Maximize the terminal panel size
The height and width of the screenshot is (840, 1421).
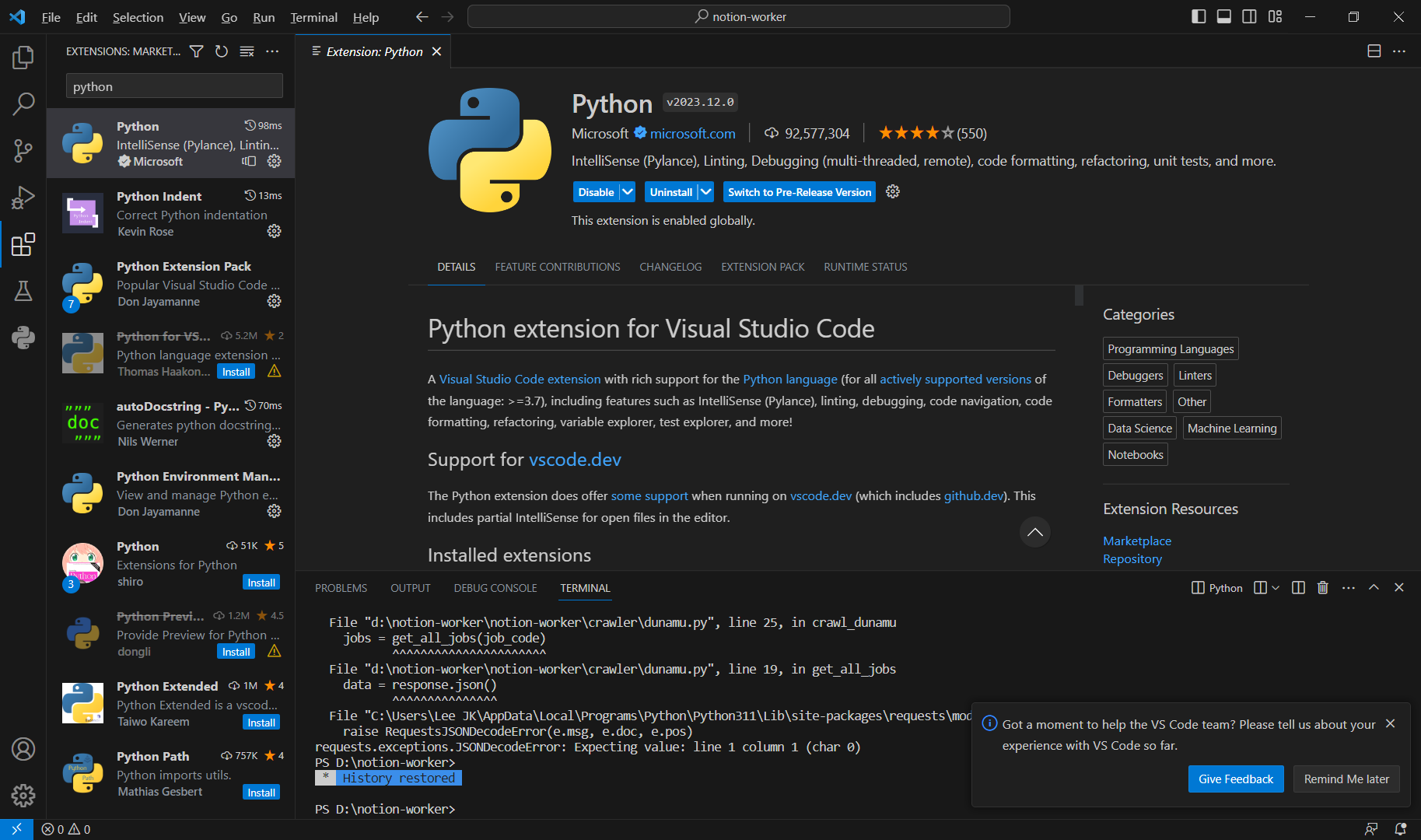1374,588
